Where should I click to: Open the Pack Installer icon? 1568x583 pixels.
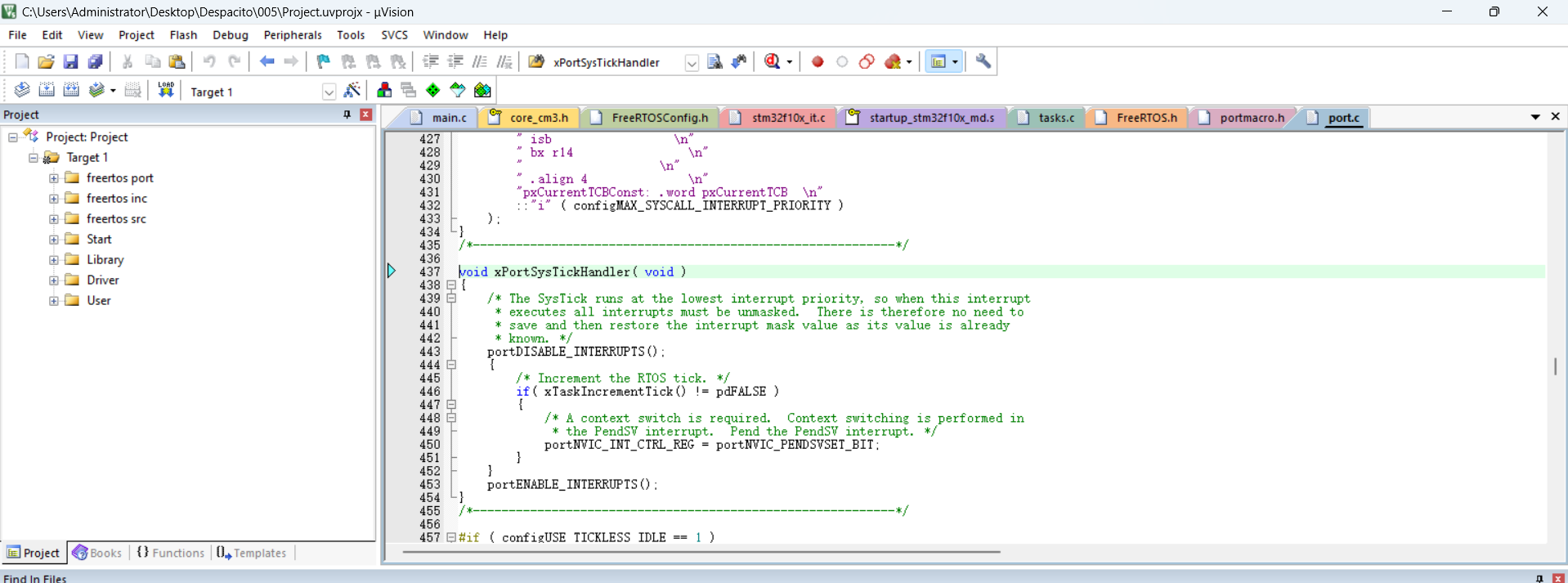tap(483, 90)
